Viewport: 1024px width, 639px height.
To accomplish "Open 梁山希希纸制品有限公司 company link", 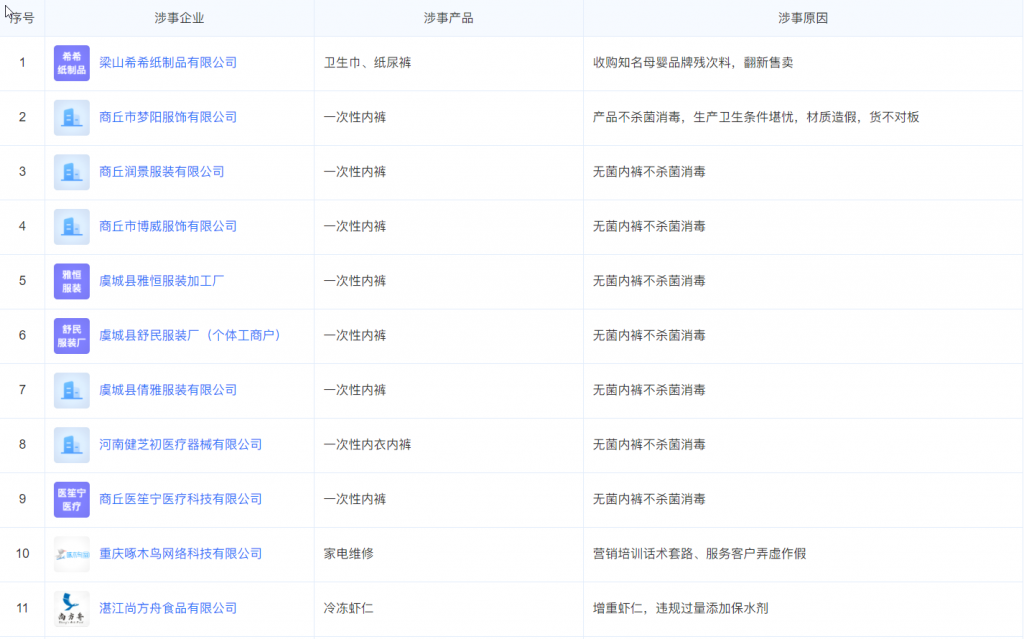I will (x=168, y=63).
